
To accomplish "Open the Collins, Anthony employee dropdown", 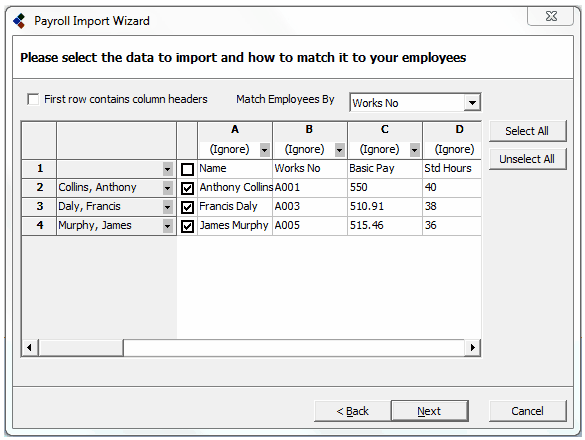I will 168,188.
